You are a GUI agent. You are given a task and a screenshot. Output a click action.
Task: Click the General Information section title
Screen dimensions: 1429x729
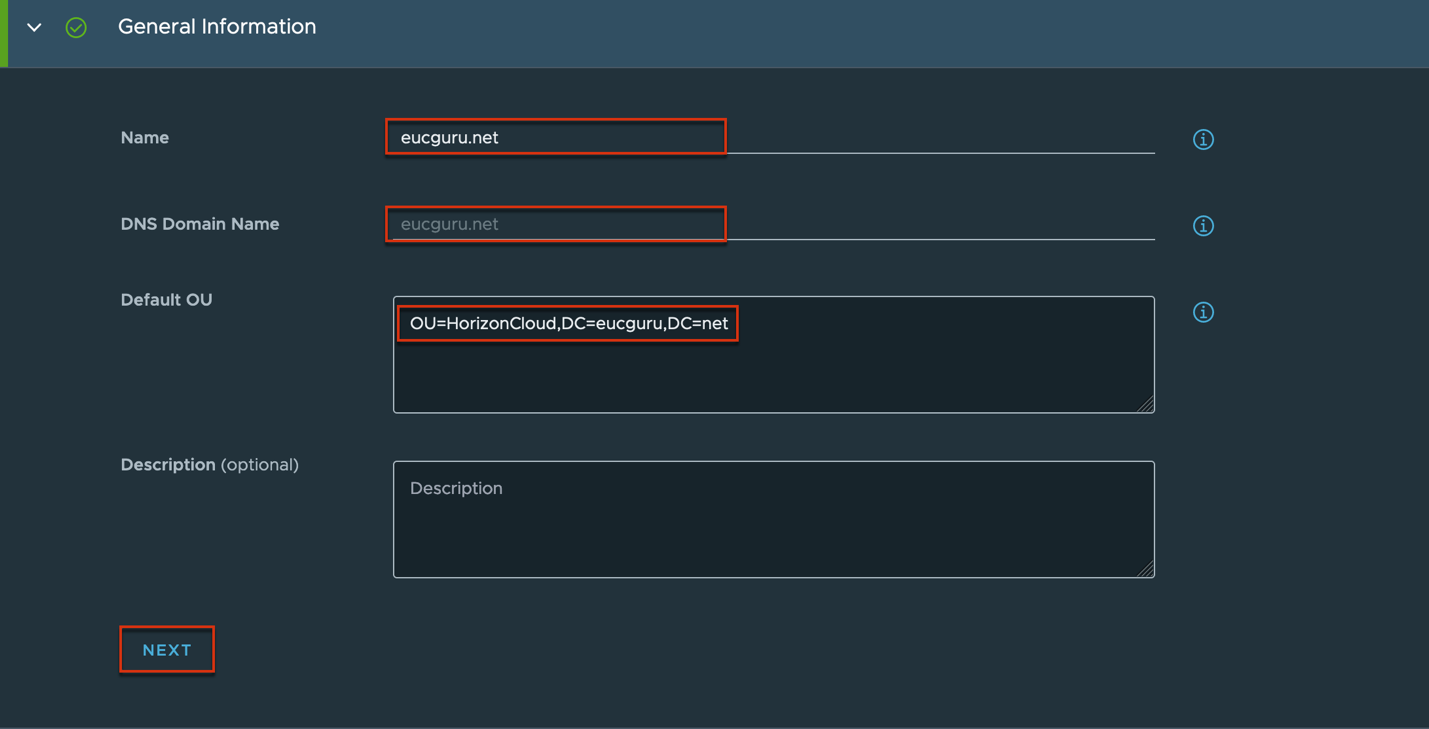click(217, 27)
